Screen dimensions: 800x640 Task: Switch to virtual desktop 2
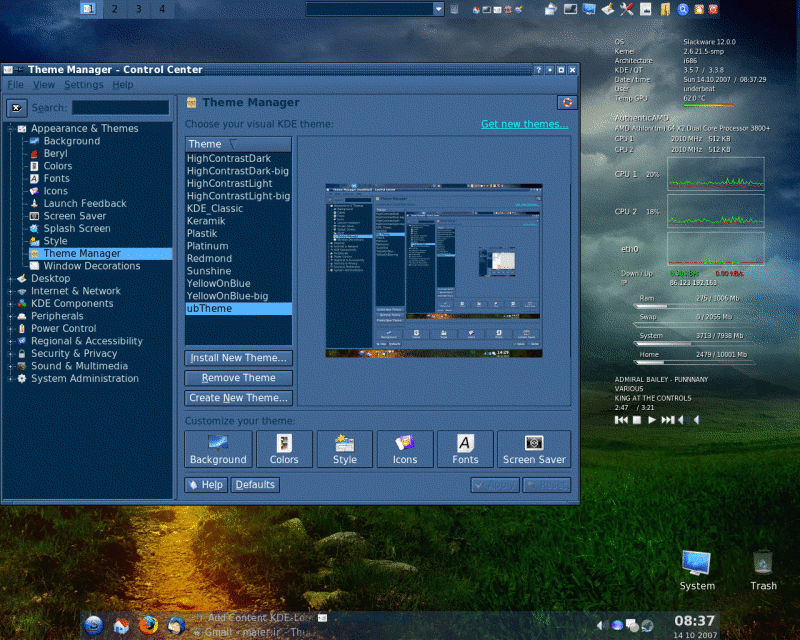point(115,9)
